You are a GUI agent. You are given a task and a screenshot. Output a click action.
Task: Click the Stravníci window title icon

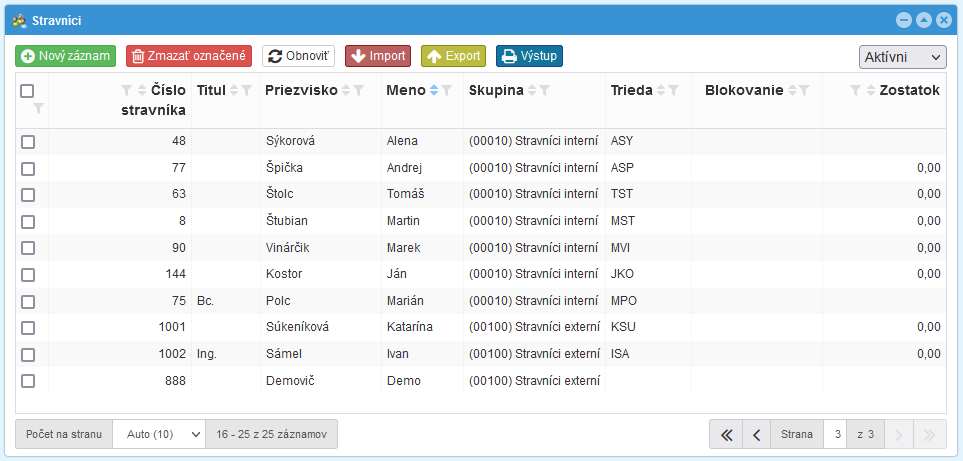pos(19,20)
